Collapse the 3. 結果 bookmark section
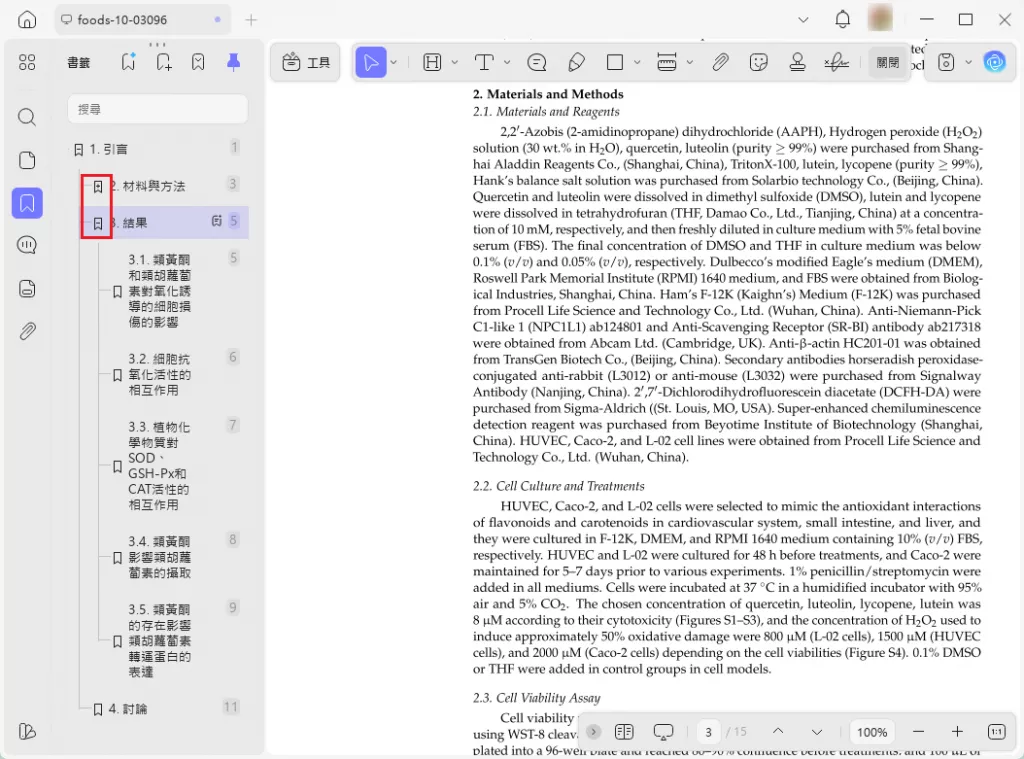This screenshot has width=1024, height=759. click(x=96, y=222)
